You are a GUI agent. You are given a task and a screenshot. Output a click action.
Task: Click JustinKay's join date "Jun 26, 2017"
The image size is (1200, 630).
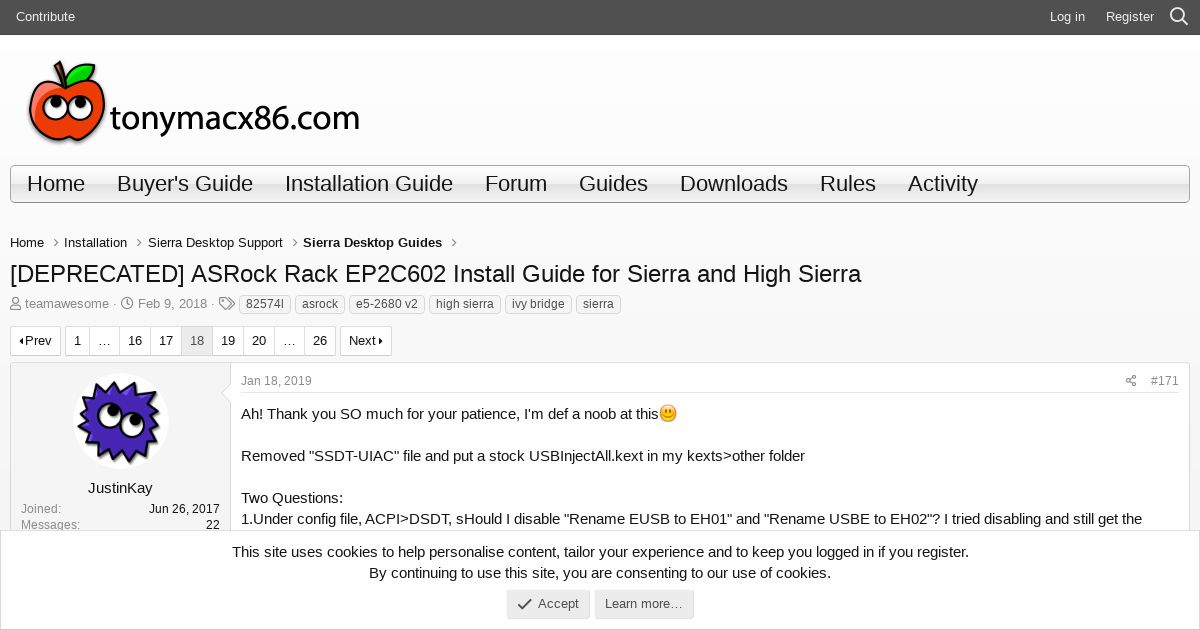click(184, 509)
